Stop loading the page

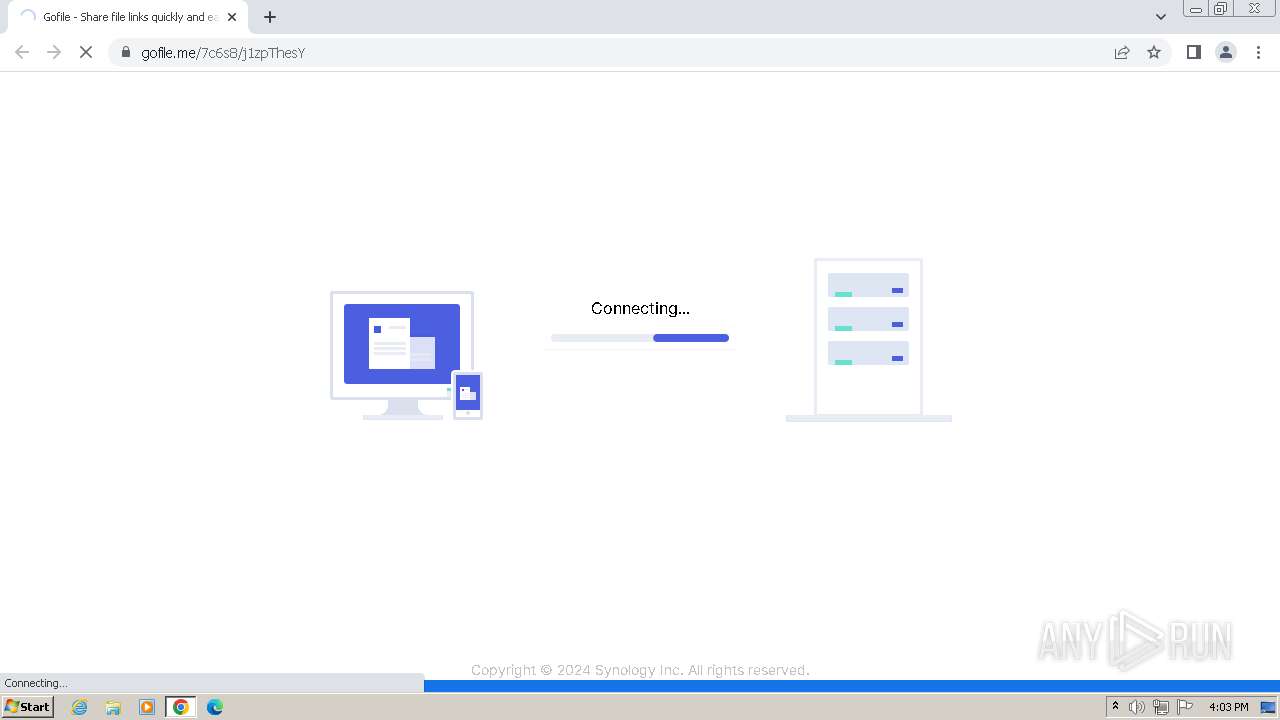point(86,52)
